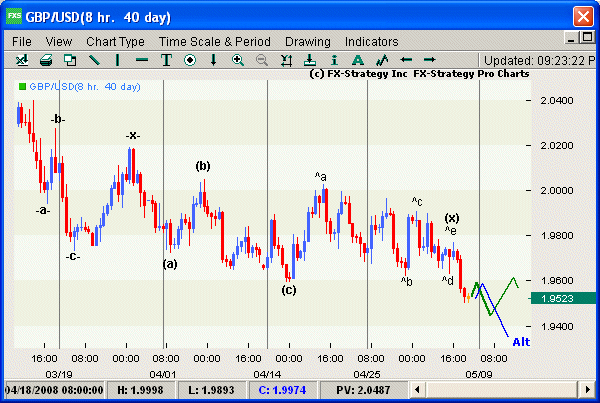Image resolution: width=600 pixels, height=403 pixels.
Task: Click the '(a)' wave label on chart
Action: click(170, 264)
